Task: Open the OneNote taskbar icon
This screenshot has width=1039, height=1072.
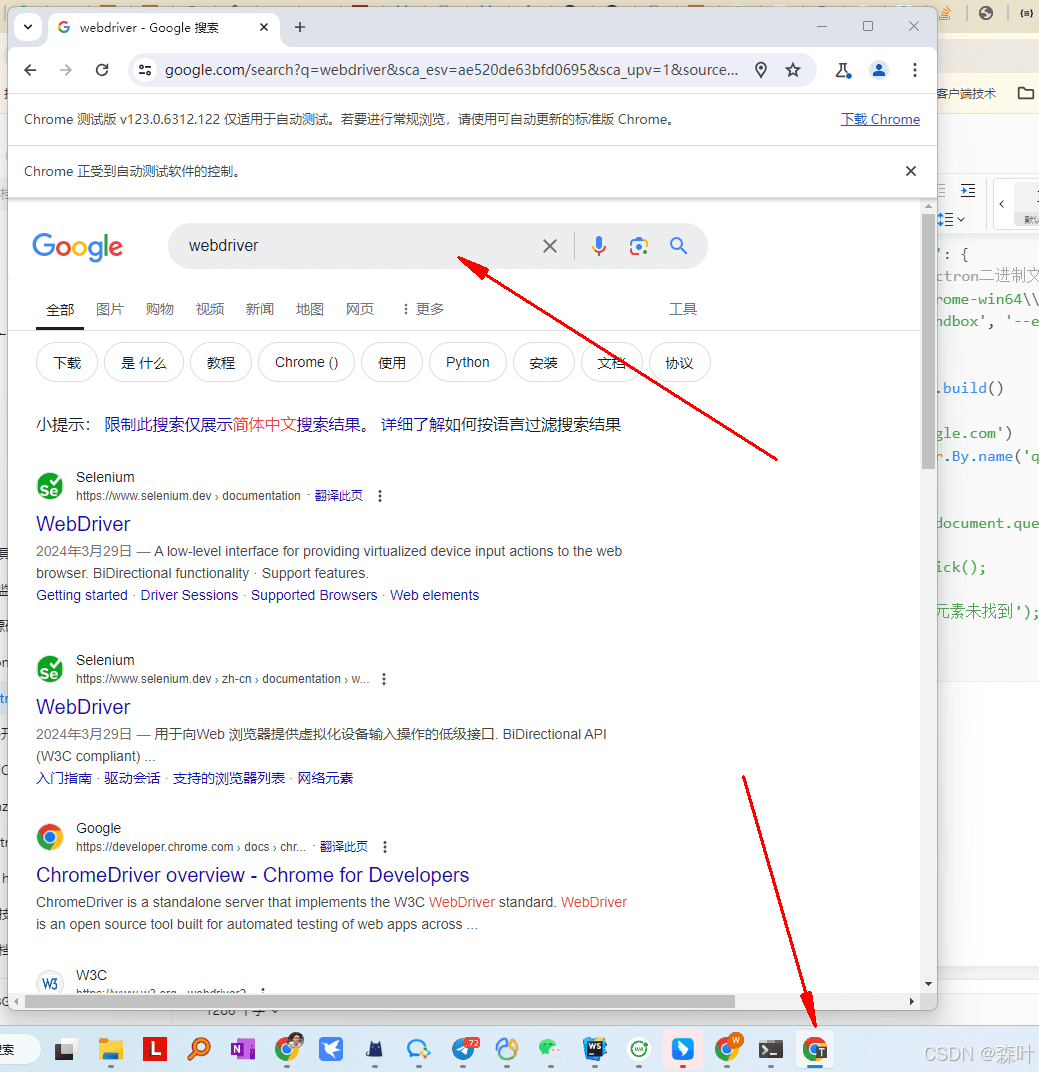Action: (243, 1049)
